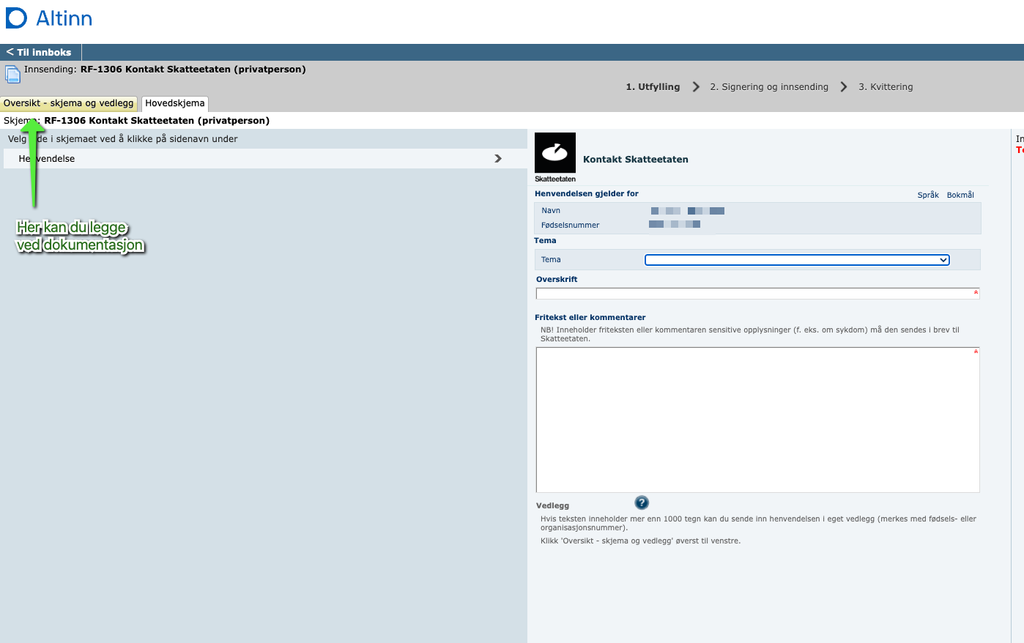Click step 1. Utfylling

tap(652, 87)
